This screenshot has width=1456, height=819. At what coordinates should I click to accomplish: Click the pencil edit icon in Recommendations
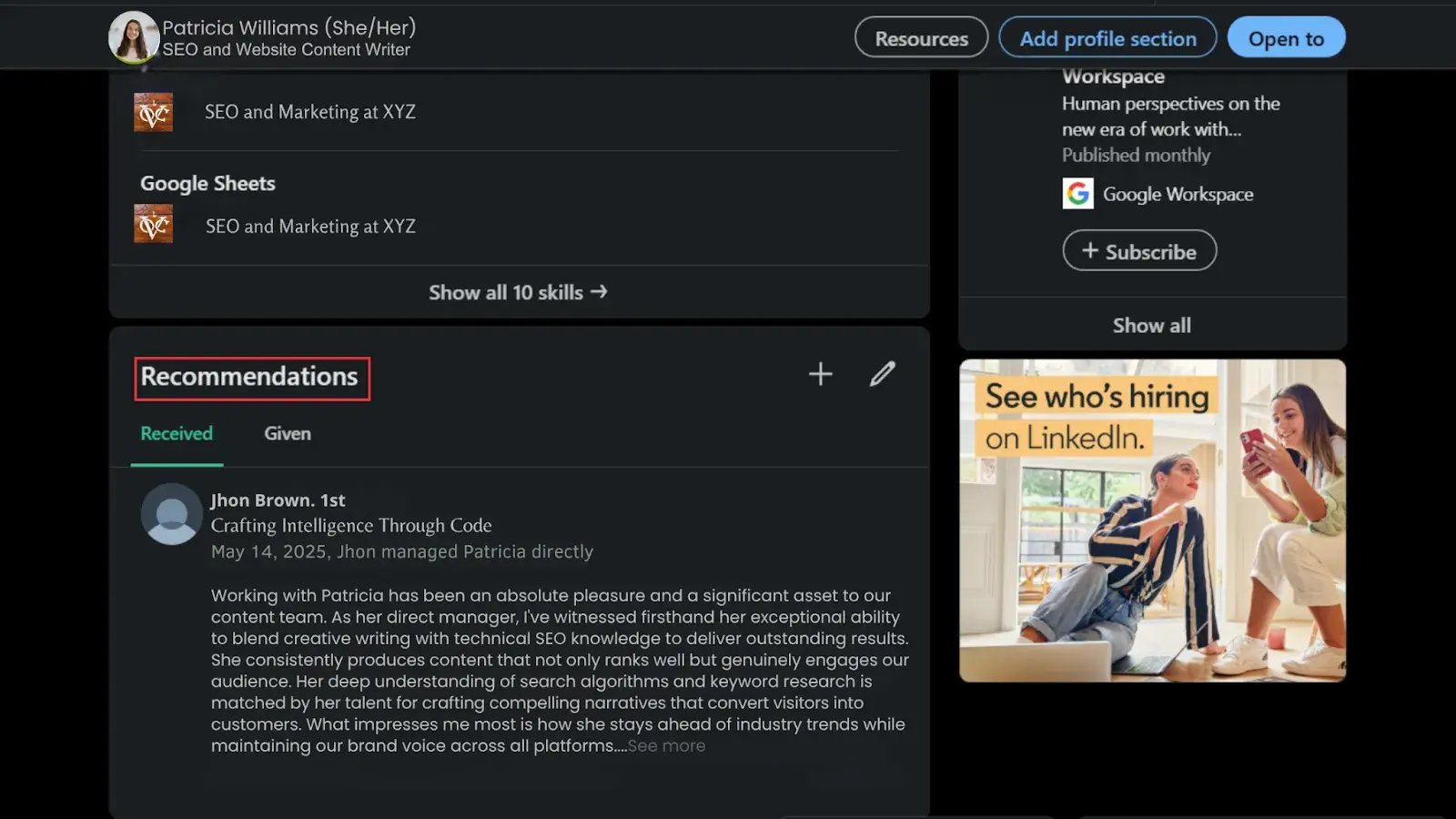[x=882, y=374]
